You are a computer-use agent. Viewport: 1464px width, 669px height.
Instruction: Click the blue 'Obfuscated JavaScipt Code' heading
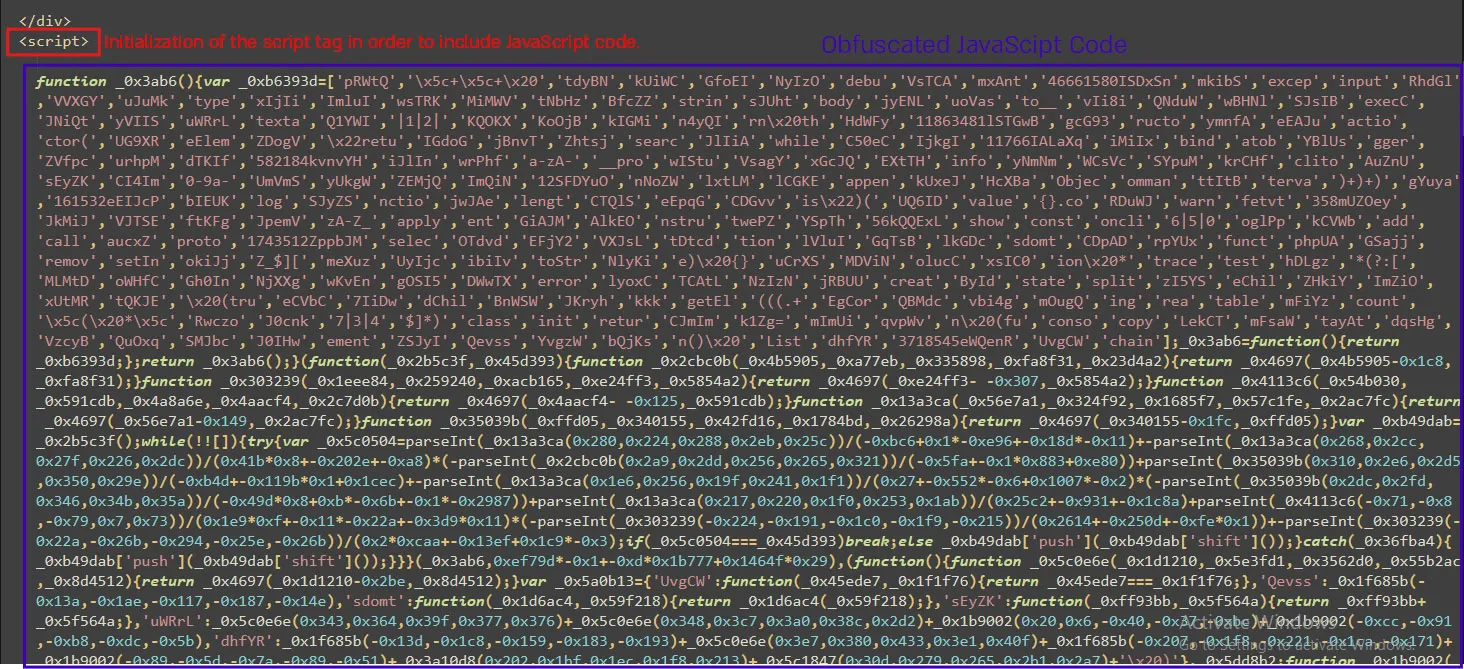[972, 44]
